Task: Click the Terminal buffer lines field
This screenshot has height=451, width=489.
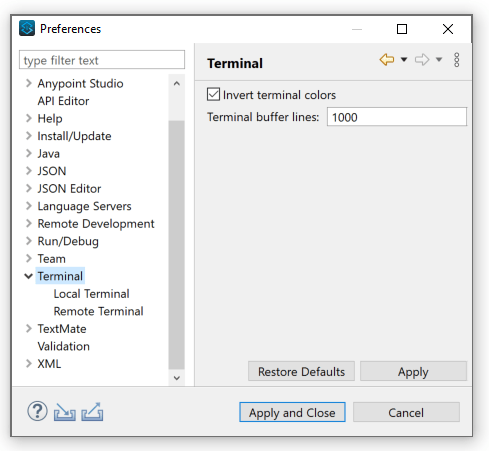Action: pos(397,117)
